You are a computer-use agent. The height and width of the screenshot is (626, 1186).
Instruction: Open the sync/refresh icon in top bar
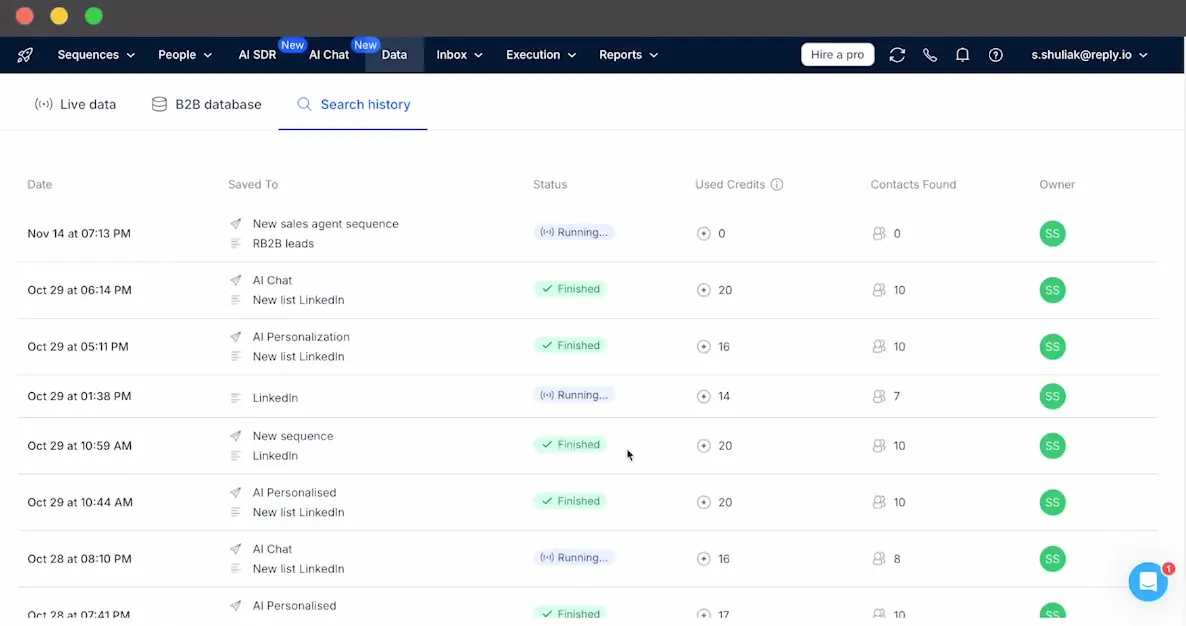pyautogui.click(x=897, y=55)
